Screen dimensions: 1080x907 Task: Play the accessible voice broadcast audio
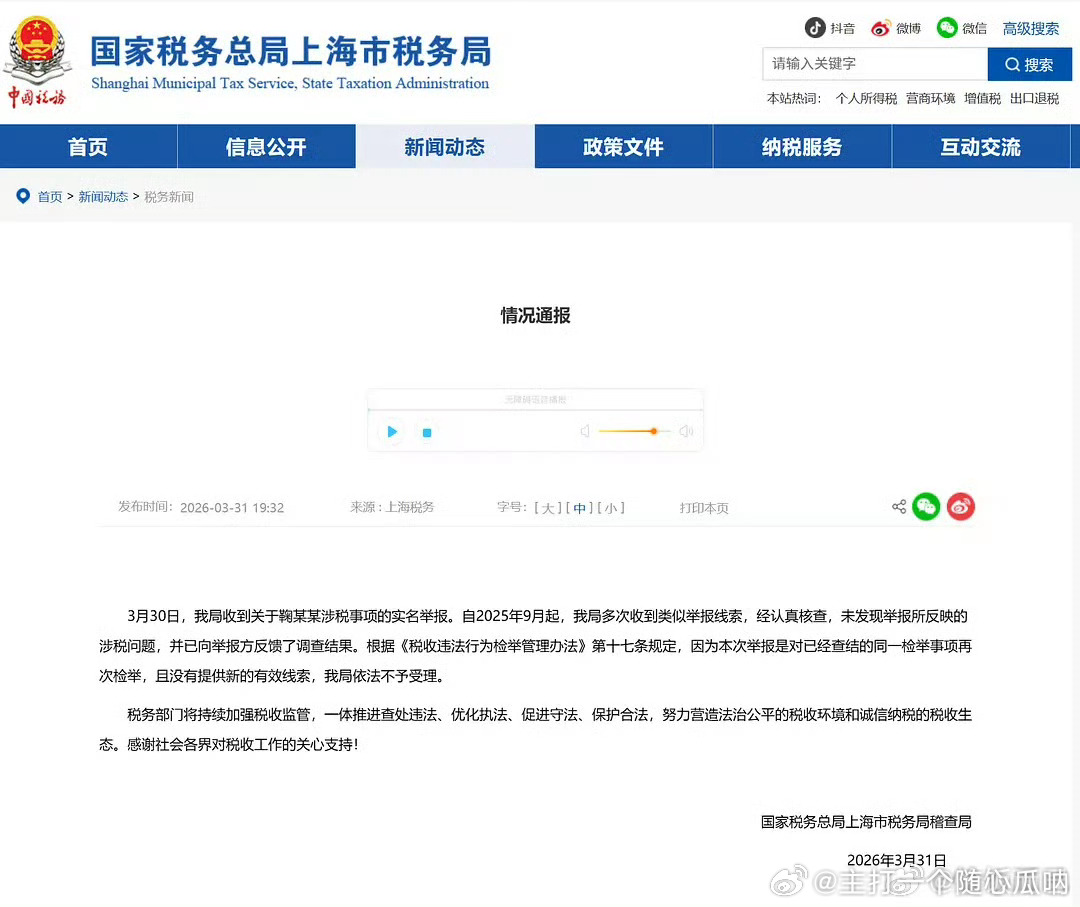click(x=391, y=431)
